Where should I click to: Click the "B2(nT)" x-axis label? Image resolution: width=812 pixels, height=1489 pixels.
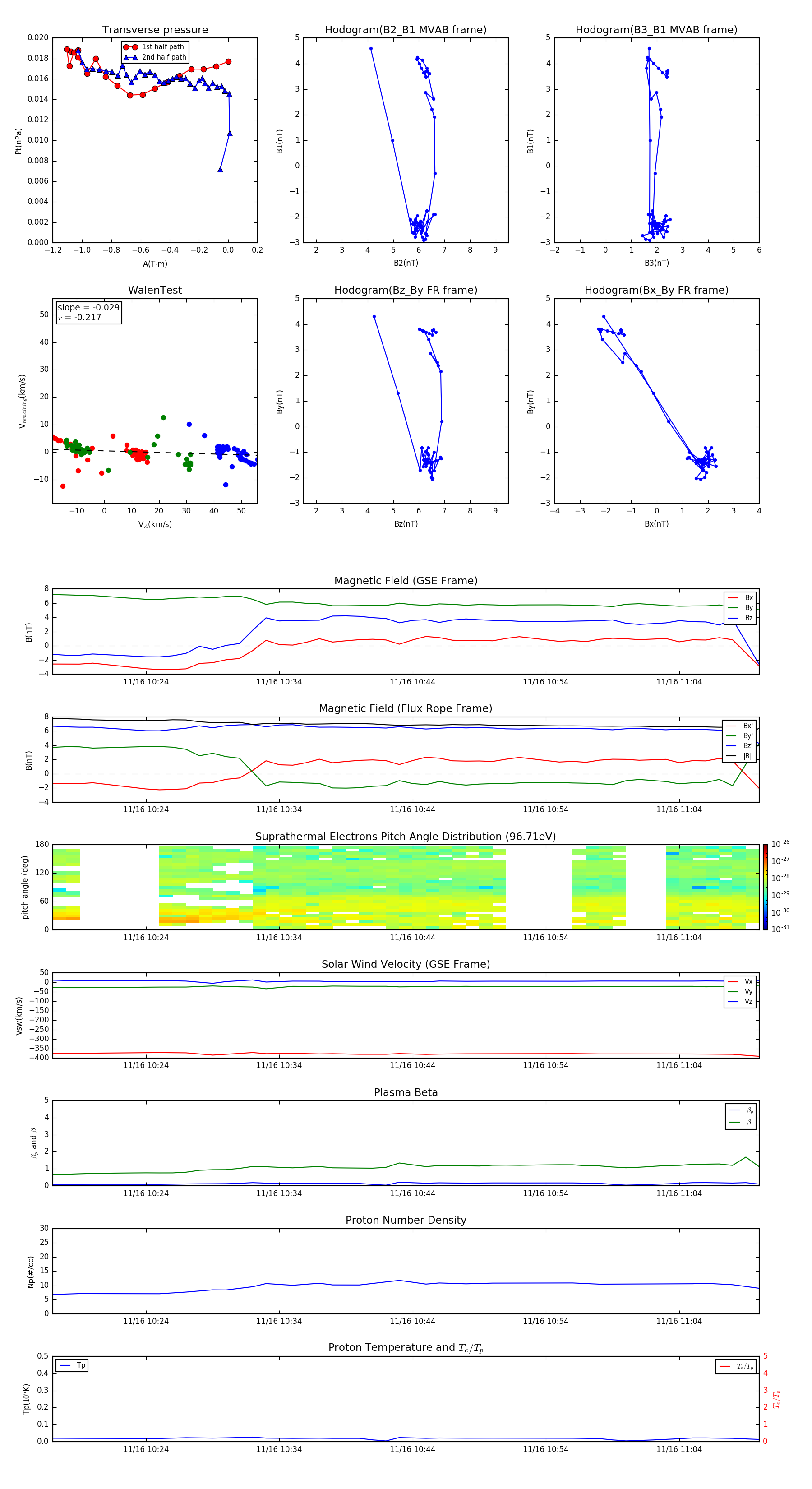click(x=406, y=263)
